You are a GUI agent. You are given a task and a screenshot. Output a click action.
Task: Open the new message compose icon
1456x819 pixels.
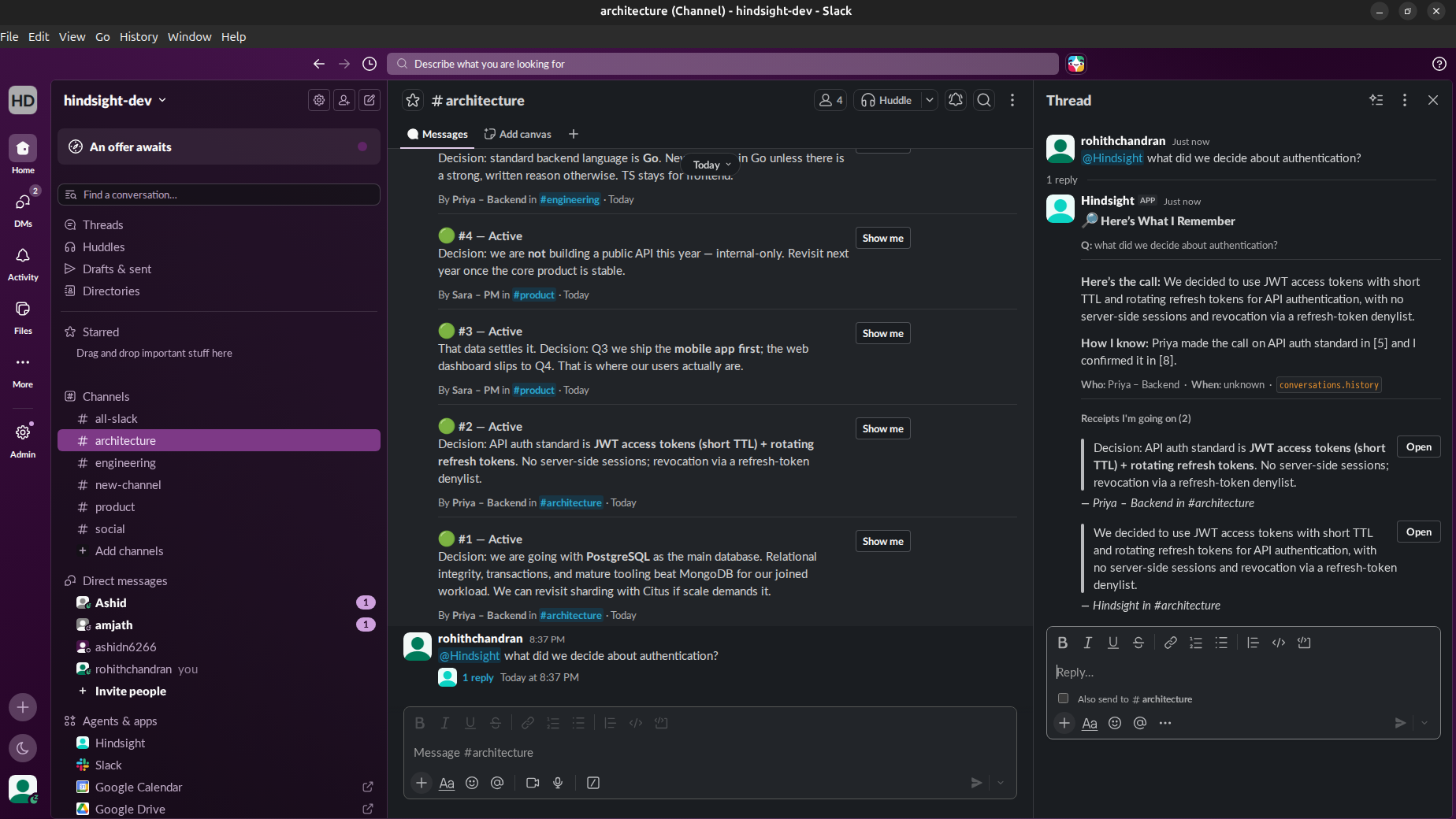[370, 100]
